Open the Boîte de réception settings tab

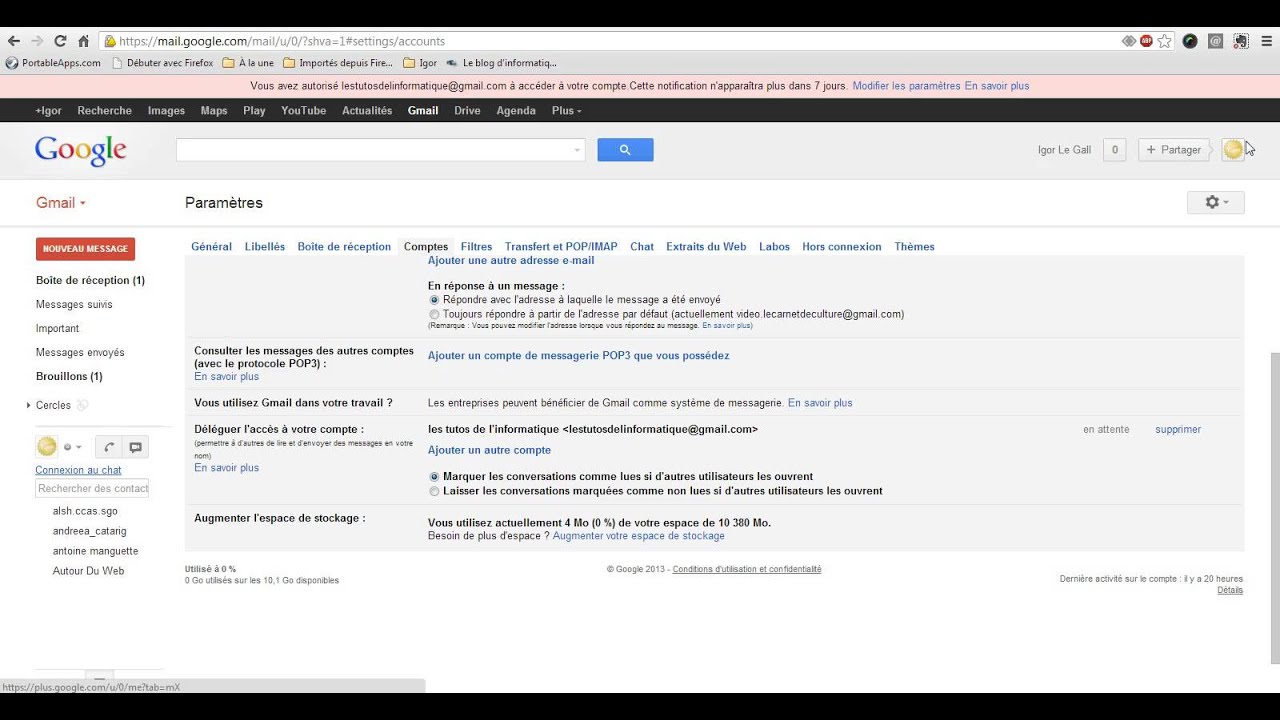click(344, 246)
